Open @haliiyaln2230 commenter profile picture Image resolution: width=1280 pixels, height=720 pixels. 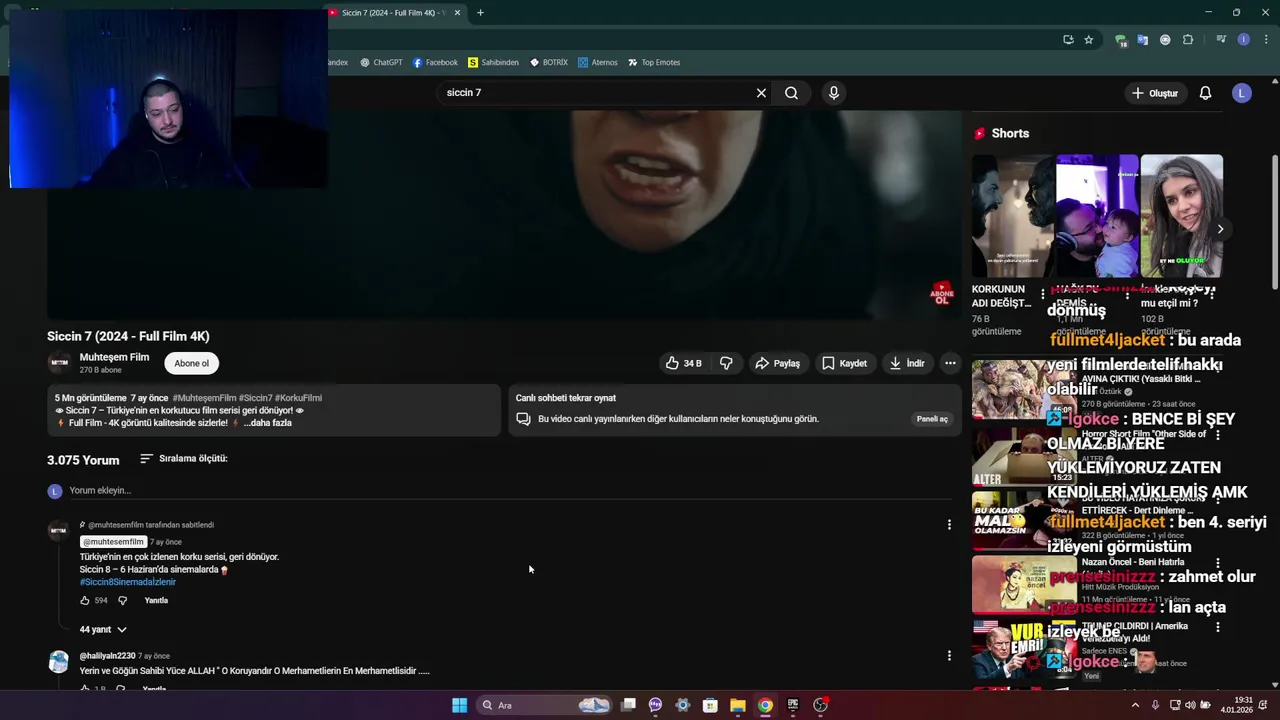click(x=59, y=661)
